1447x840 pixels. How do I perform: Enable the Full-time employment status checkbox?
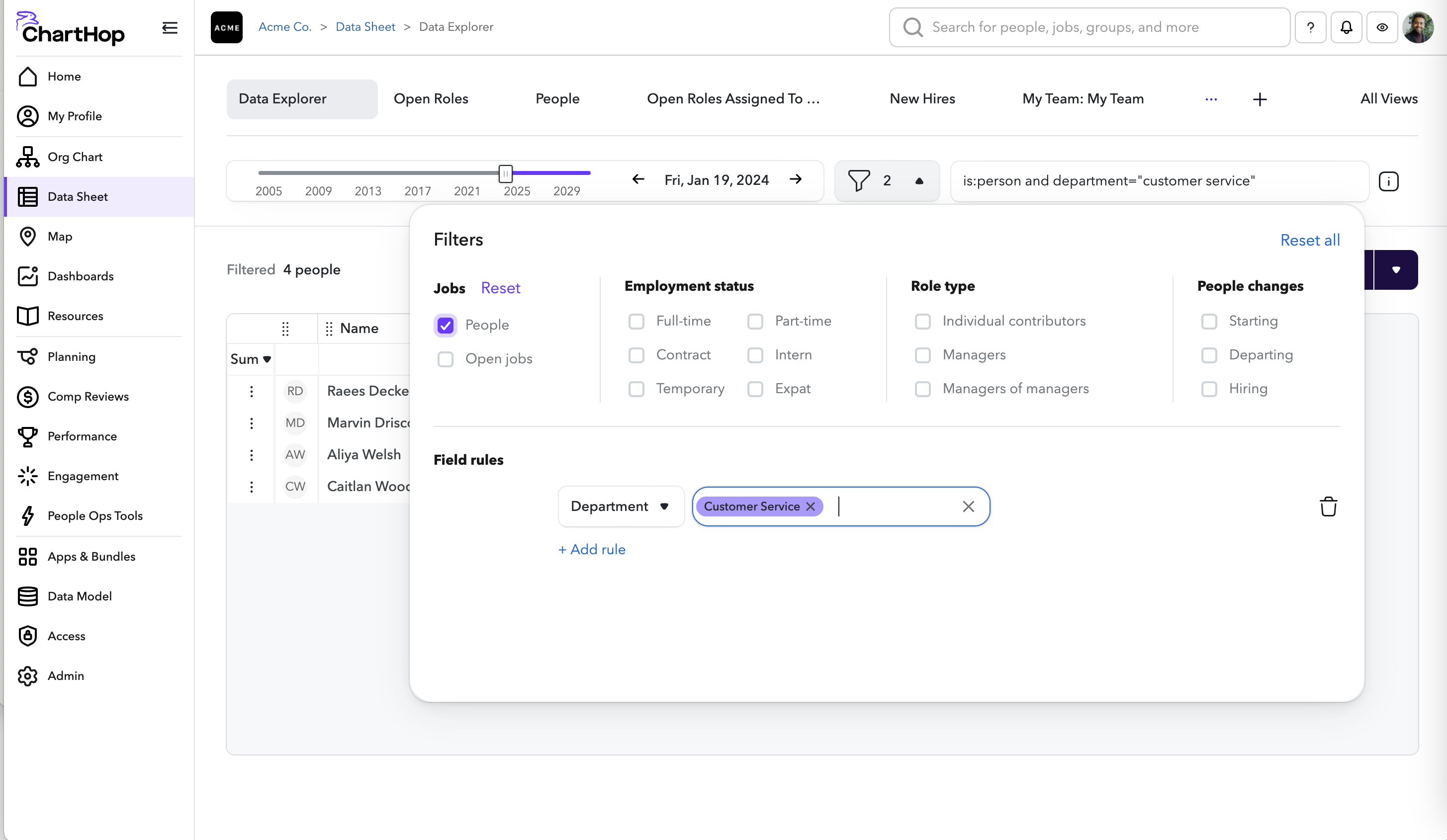click(x=636, y=321)
